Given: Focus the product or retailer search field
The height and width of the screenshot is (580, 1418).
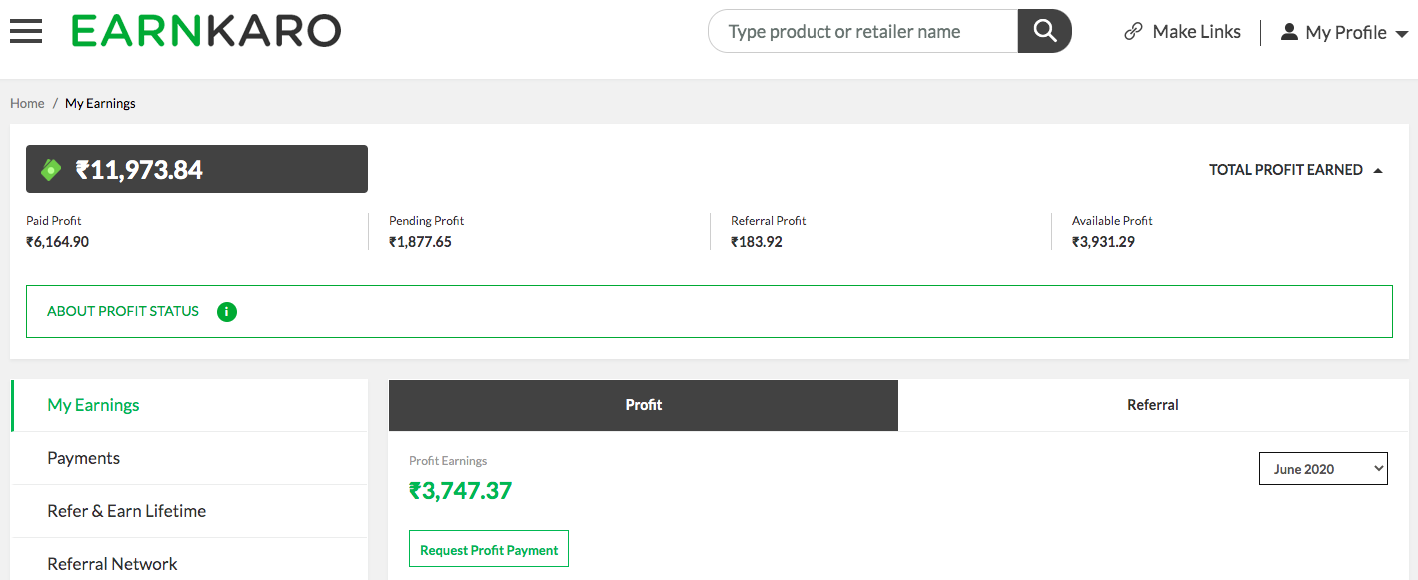Looking at the screenshot, I should (863, 31).
